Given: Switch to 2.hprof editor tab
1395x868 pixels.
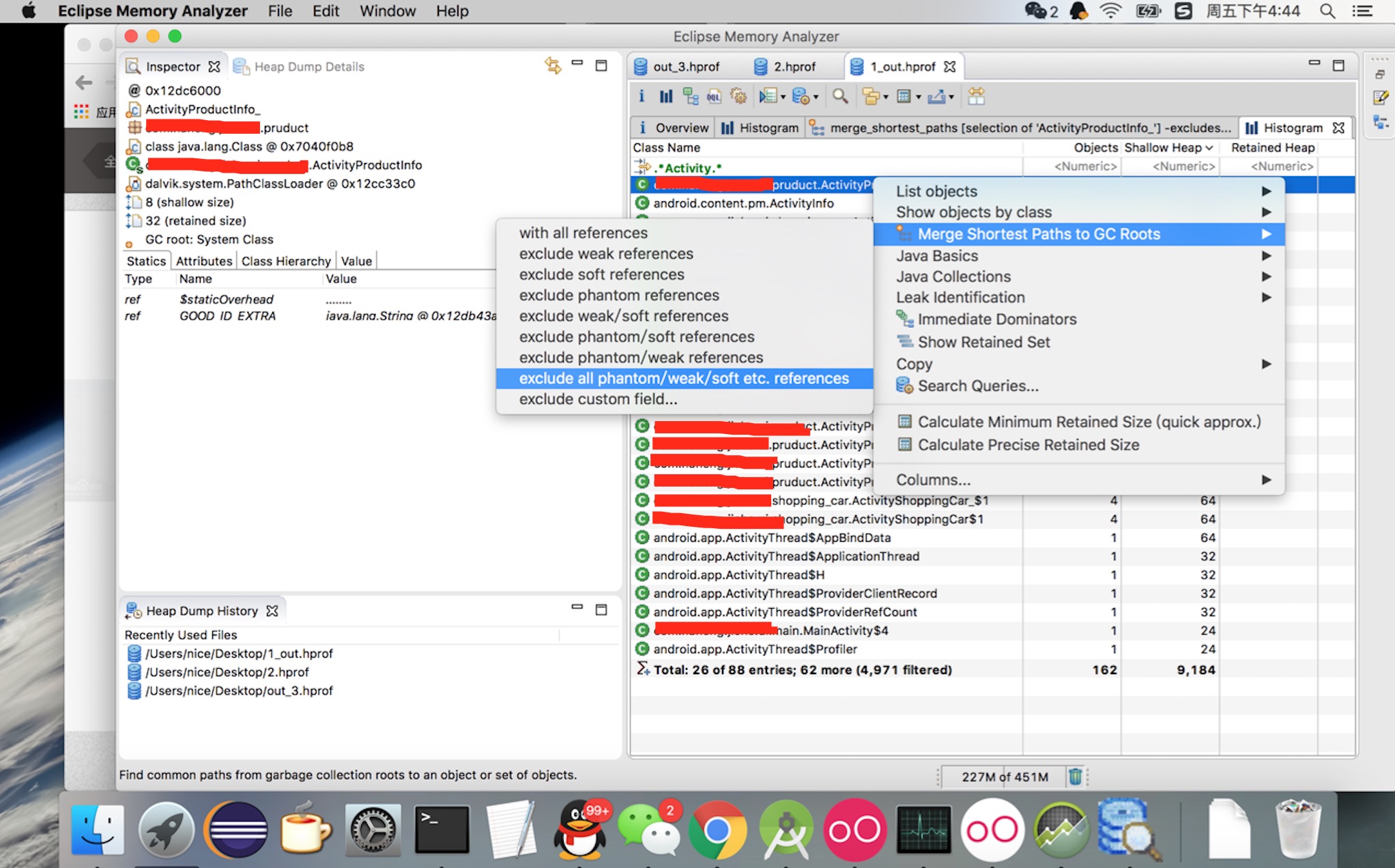Looking at the screenshot, I should pyautogui.click(x=785, y=66).
